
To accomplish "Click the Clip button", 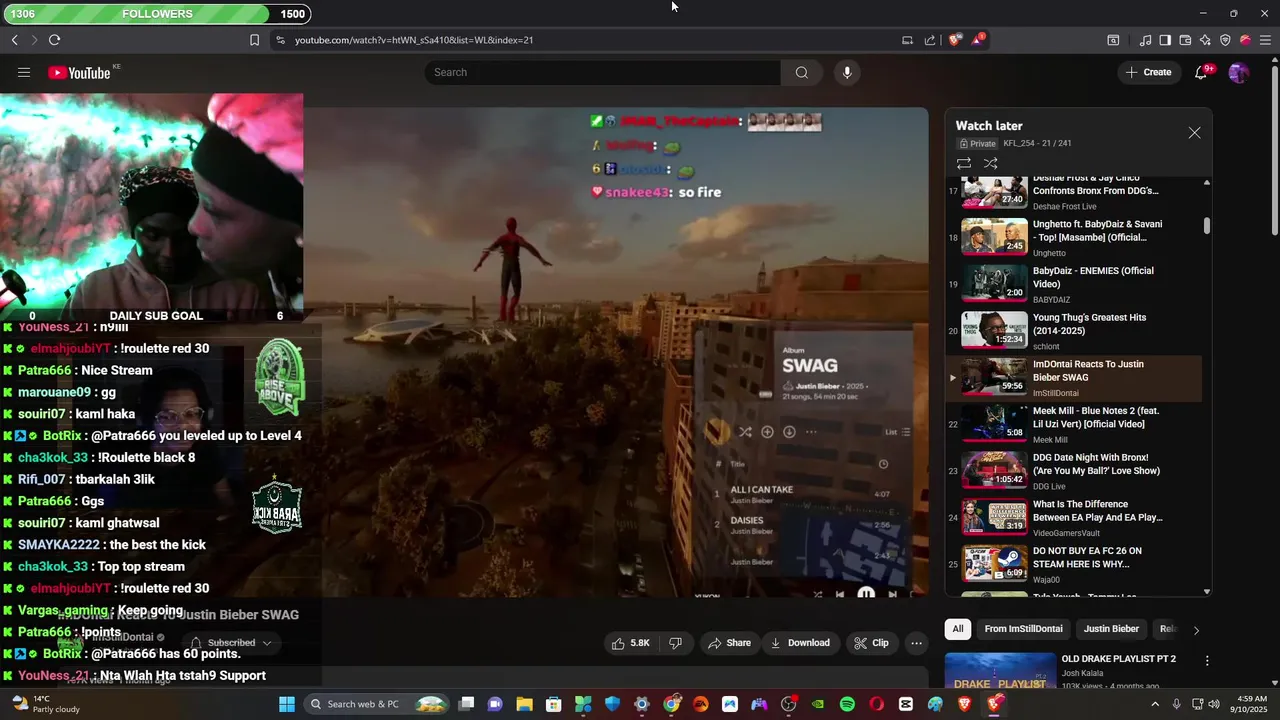I will 871,643.
